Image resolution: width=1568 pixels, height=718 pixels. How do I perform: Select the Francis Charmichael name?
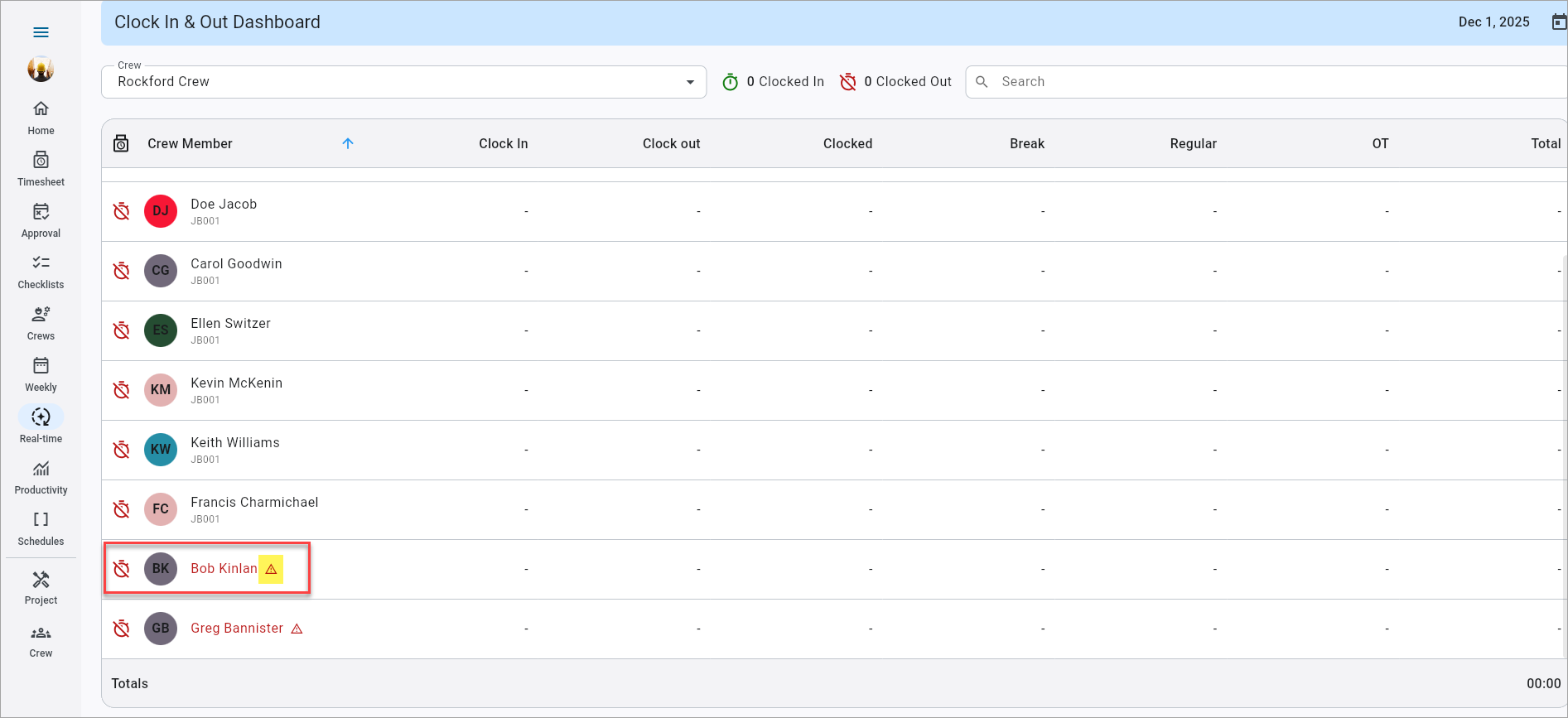tap(254, 503)
